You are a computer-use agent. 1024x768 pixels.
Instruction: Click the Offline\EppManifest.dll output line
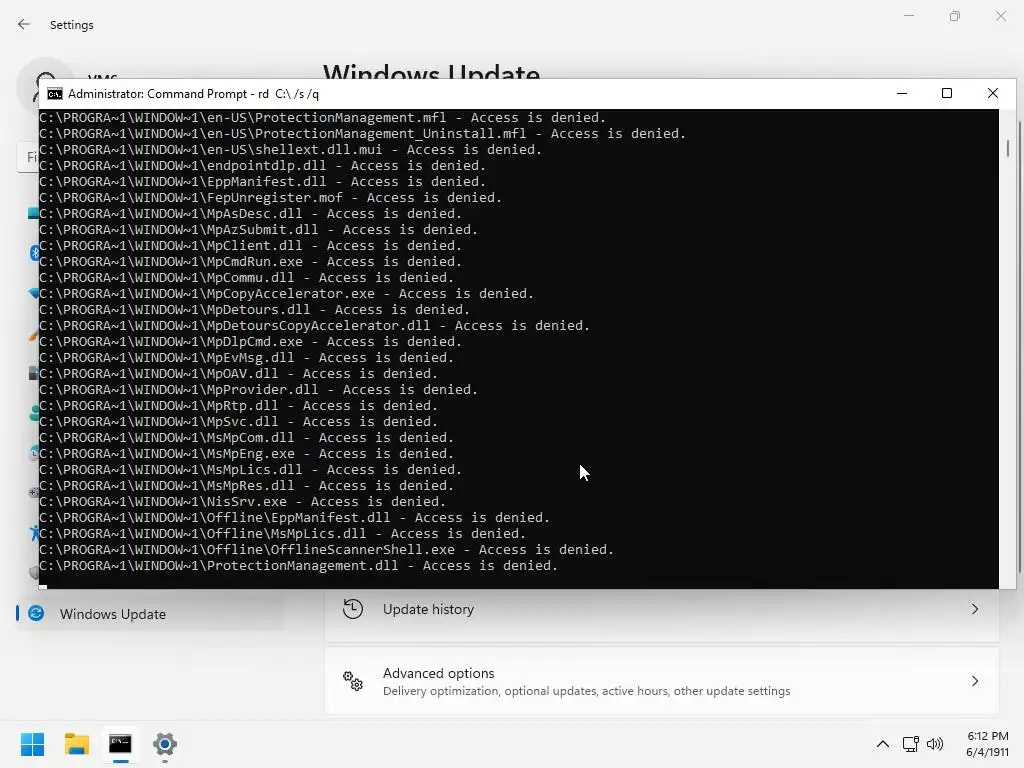click(295, 518)
